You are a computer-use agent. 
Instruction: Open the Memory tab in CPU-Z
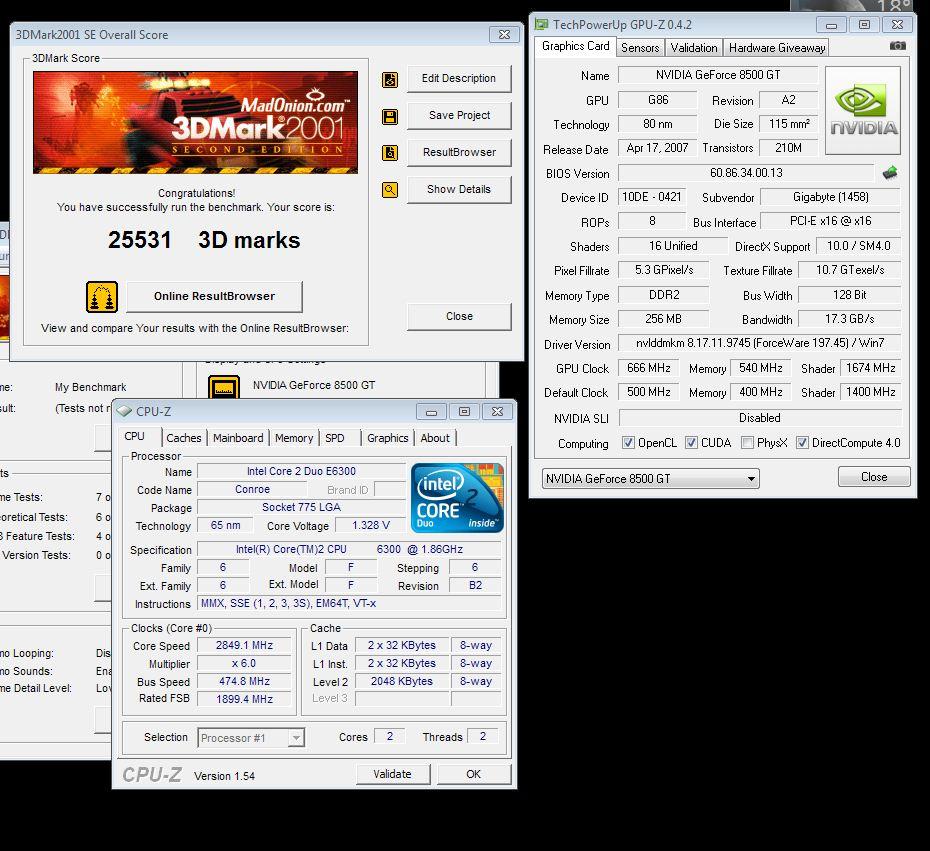tap(294, 438)
